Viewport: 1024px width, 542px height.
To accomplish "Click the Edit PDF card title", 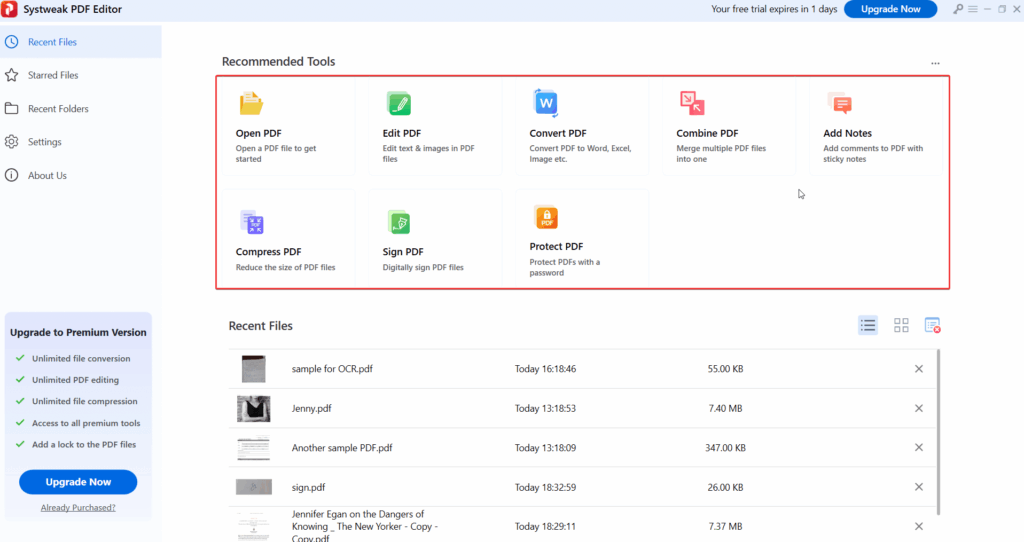I will 402,133.
